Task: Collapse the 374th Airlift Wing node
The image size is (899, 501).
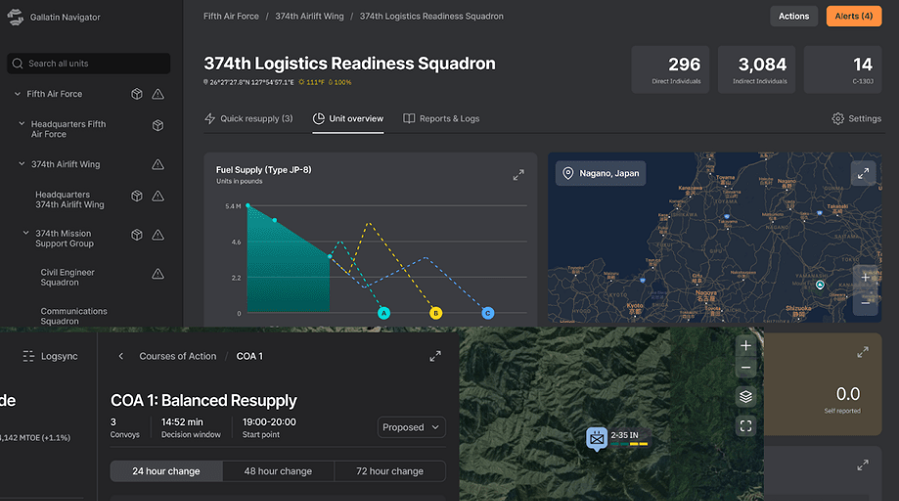Action: [22, 164]
